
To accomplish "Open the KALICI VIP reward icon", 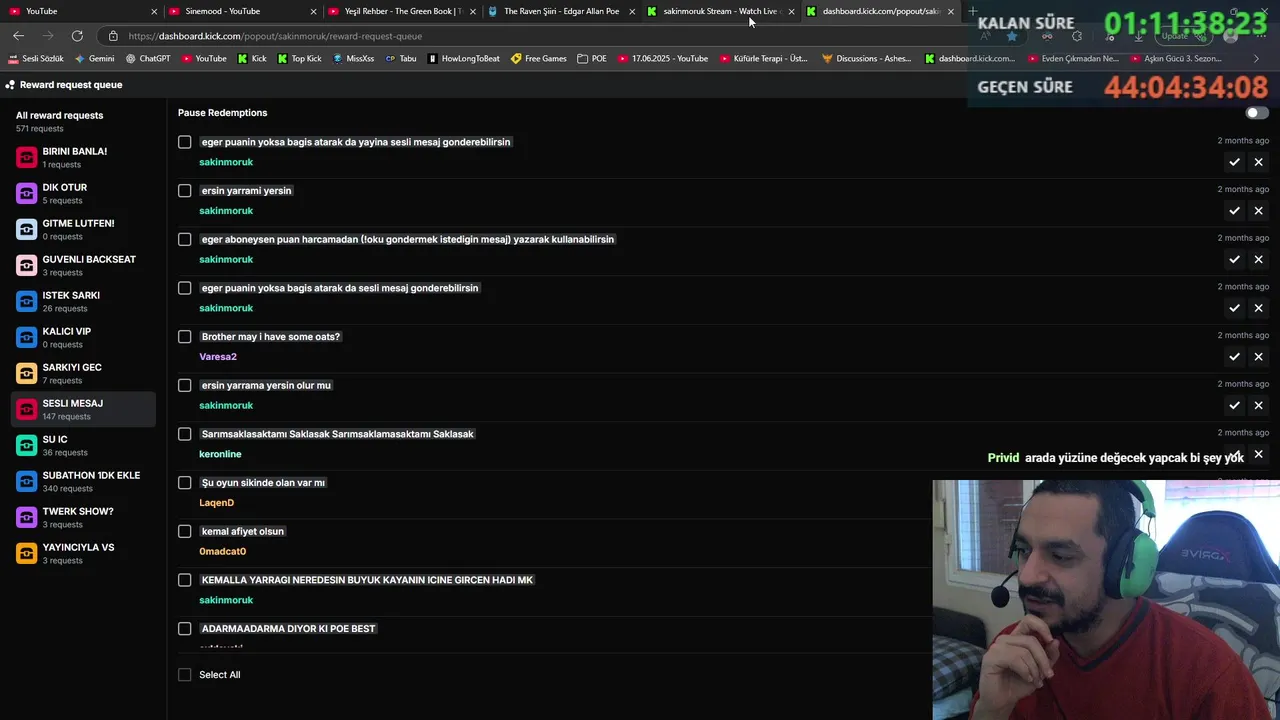I will click(27, 337).
